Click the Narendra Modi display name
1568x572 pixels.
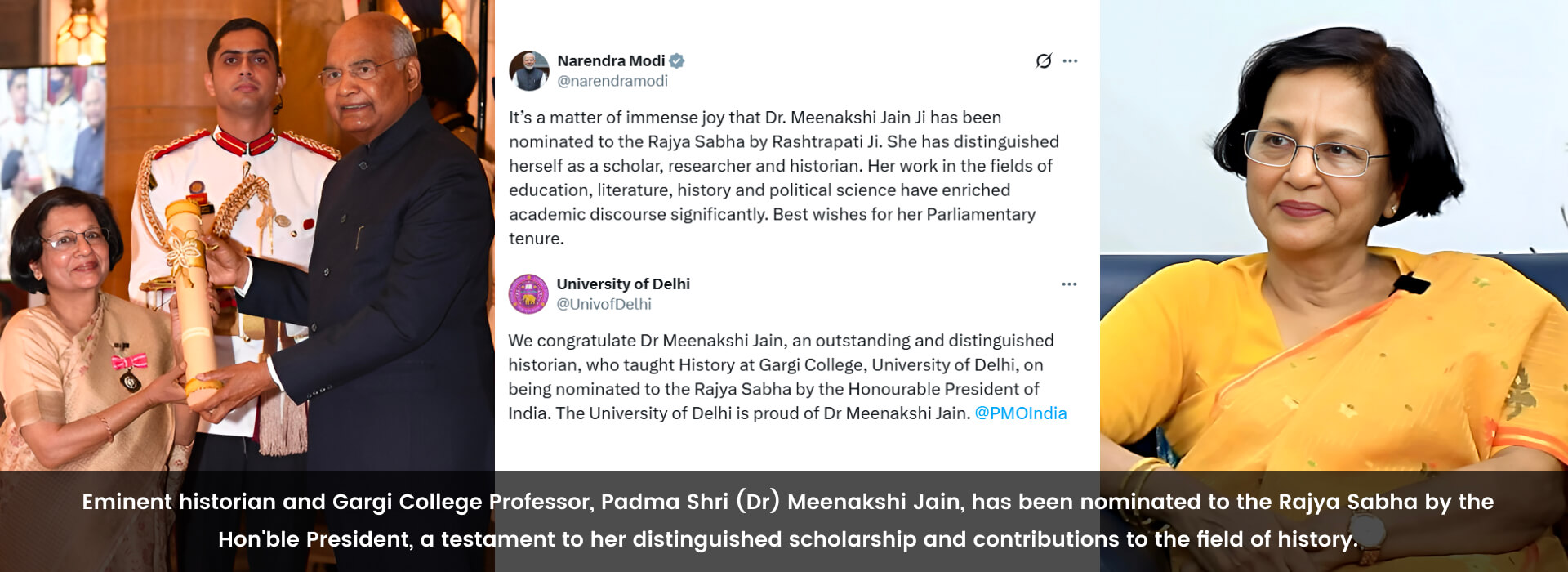(611, 60)
